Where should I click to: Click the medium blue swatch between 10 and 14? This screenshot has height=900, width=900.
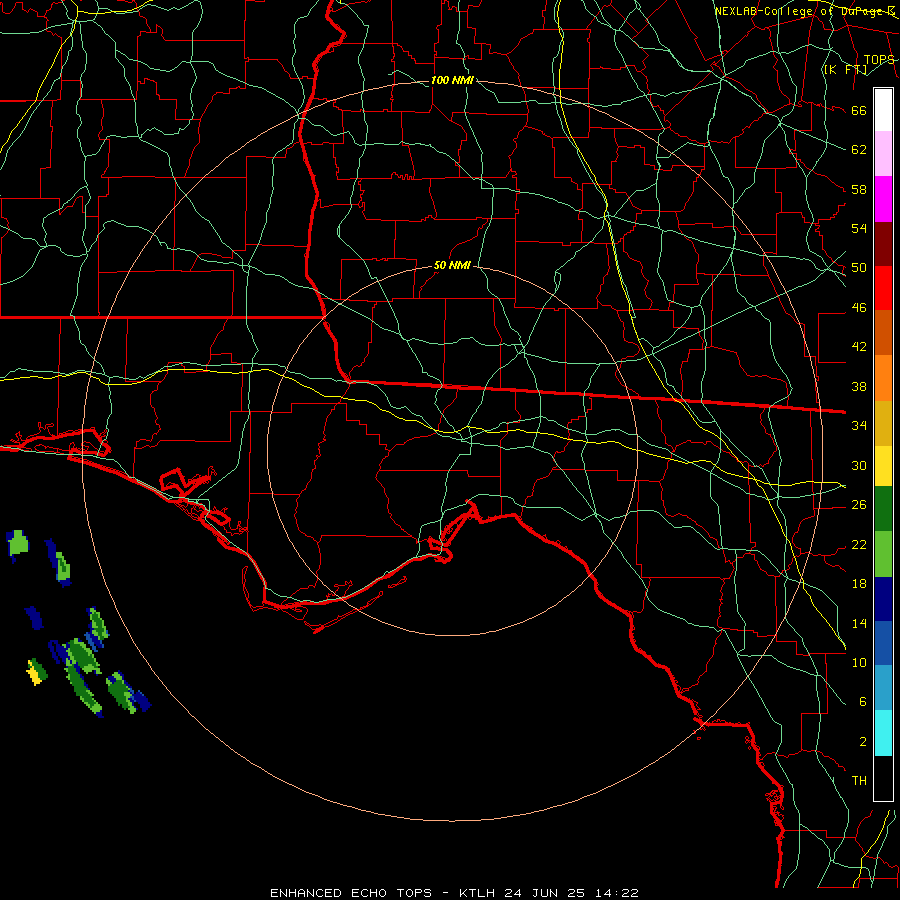point(883,643)
